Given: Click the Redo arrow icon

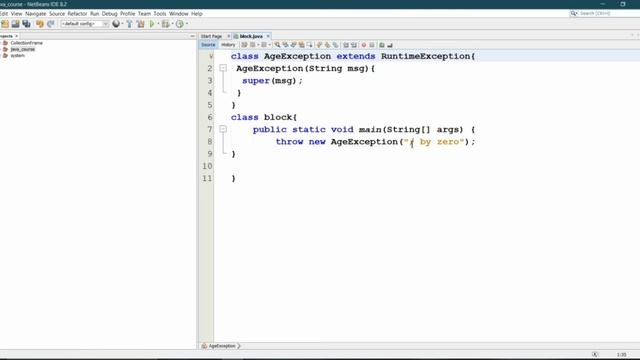Looking at the screenshot, I should 51,24.
